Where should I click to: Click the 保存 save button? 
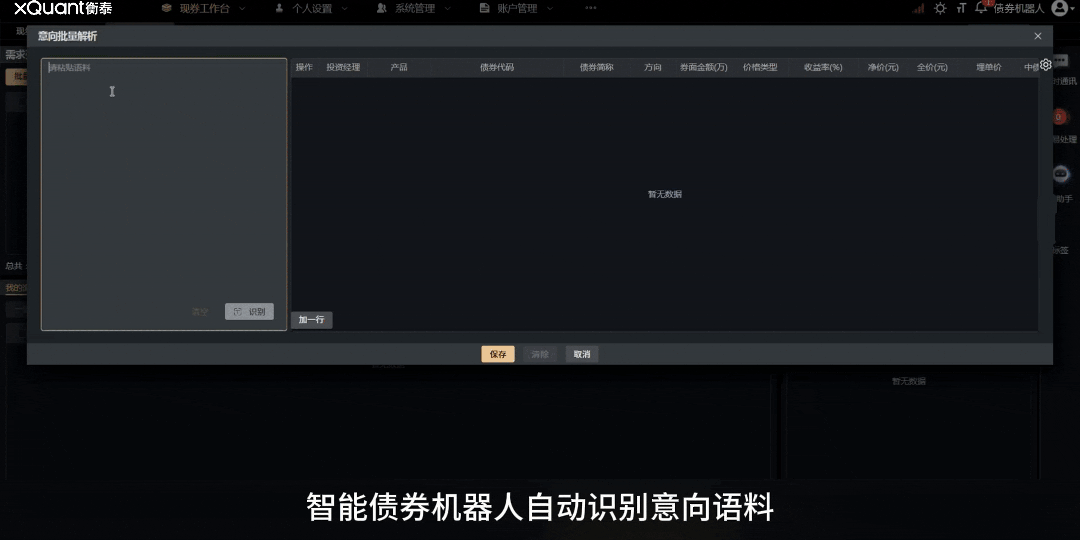[497, 354]
